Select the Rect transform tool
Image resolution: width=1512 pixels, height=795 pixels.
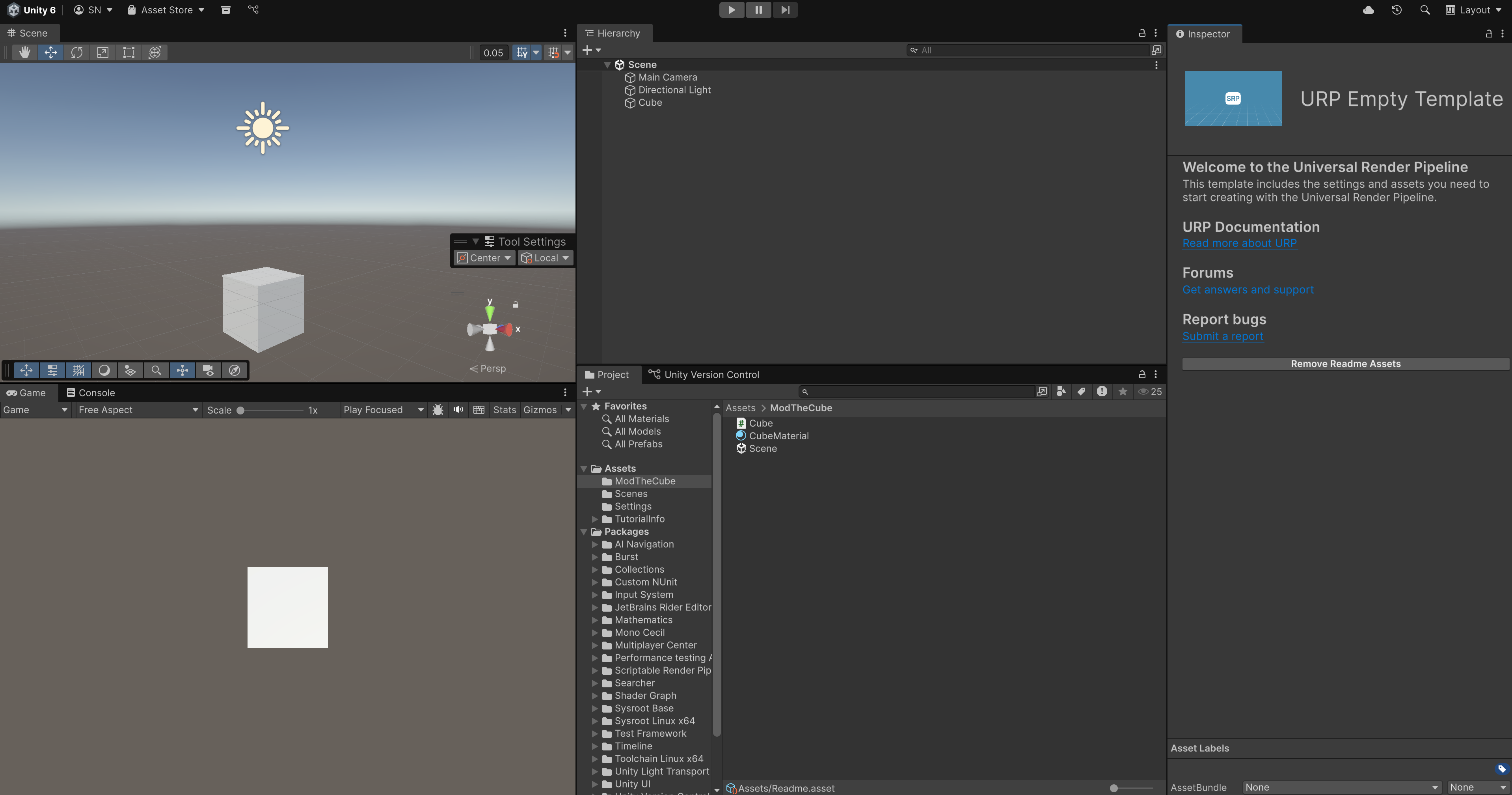128,52
